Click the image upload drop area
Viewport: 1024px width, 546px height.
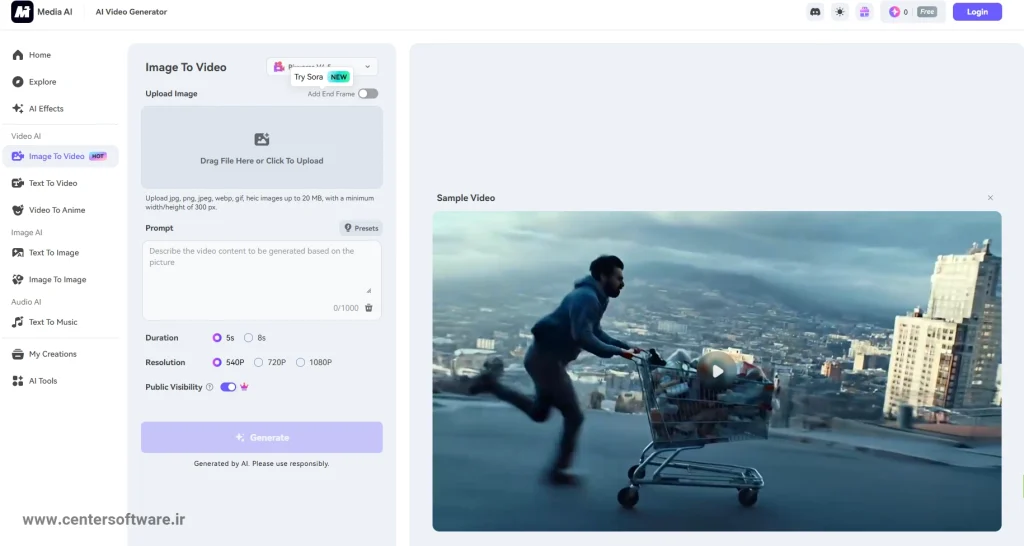[262, 148]
